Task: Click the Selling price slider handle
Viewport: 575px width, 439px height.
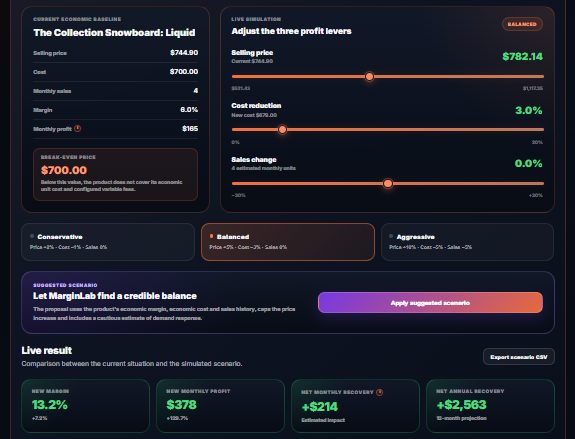Action: (369, 76)
